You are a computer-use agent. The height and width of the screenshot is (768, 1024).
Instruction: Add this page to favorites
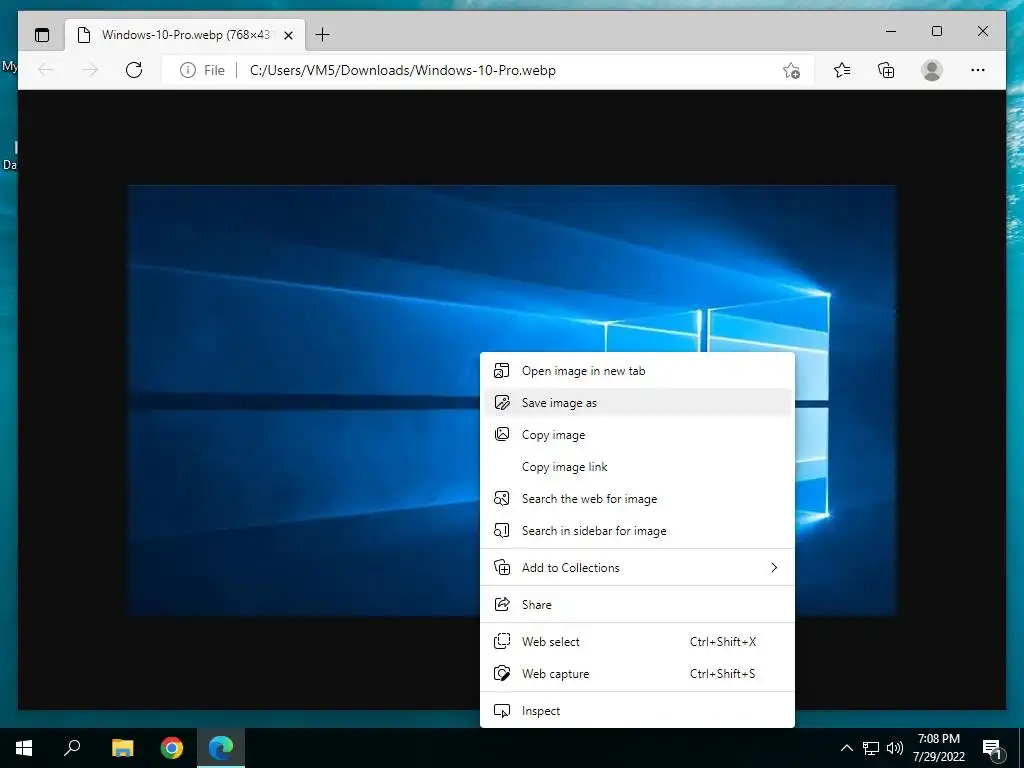coord(792,70)
